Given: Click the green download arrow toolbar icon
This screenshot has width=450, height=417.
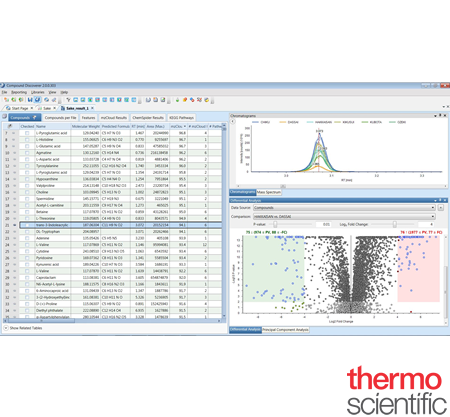Looking at the screenshot, I should tap(177, 100).
